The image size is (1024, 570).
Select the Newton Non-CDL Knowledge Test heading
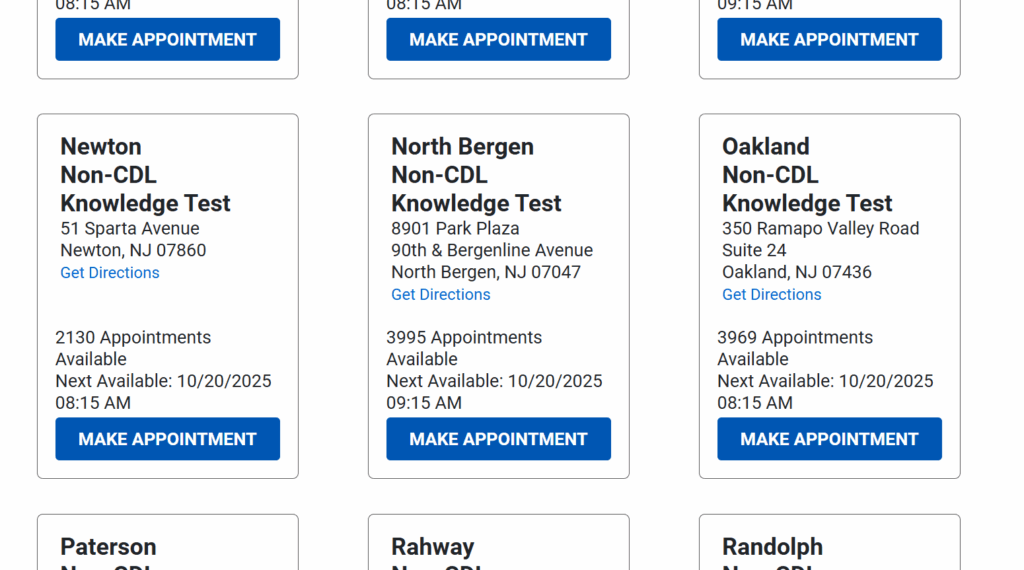pyautogui.click(x=145, y=175)
